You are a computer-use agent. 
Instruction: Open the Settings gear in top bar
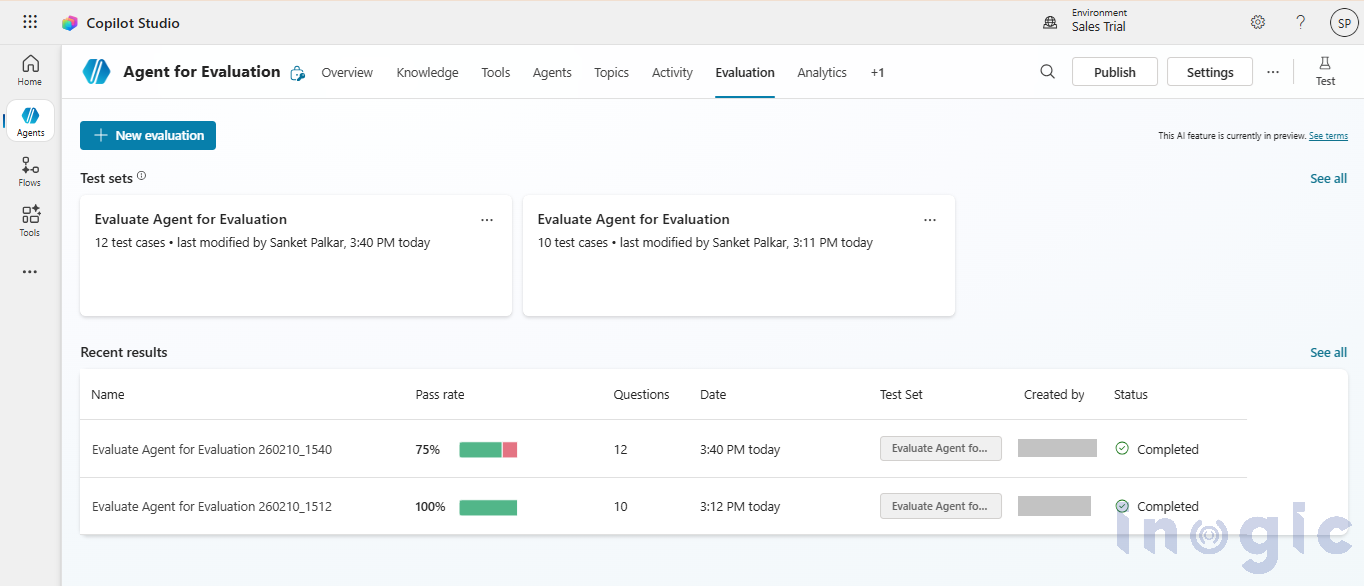click(x=1257, y=21)
